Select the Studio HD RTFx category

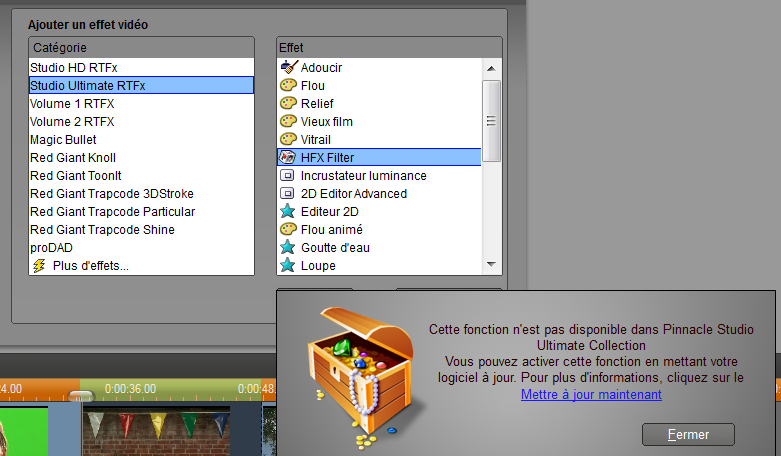[141, 67]
